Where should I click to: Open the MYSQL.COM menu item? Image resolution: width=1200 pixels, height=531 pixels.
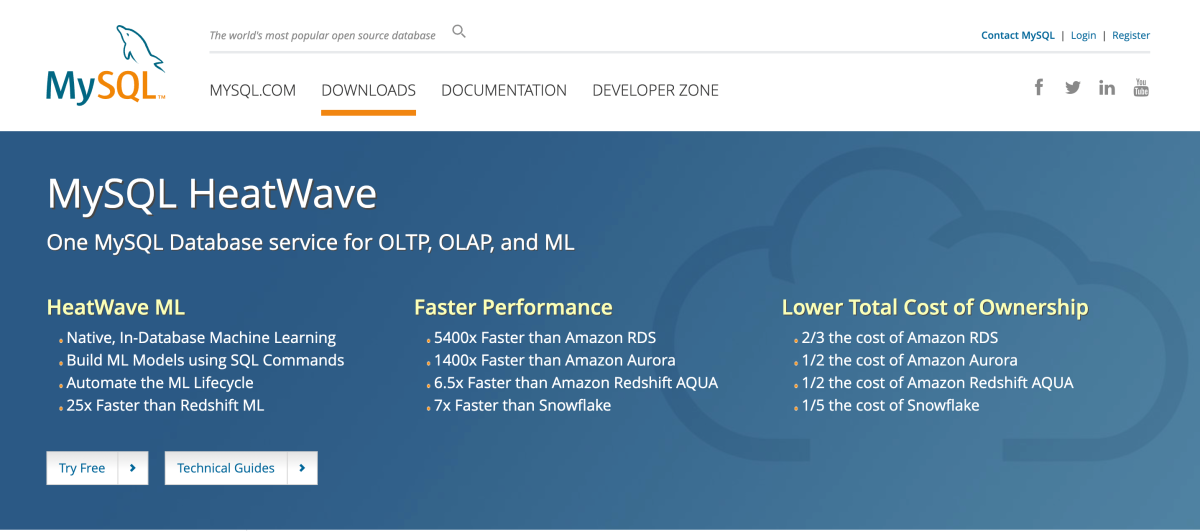point(253,90)
